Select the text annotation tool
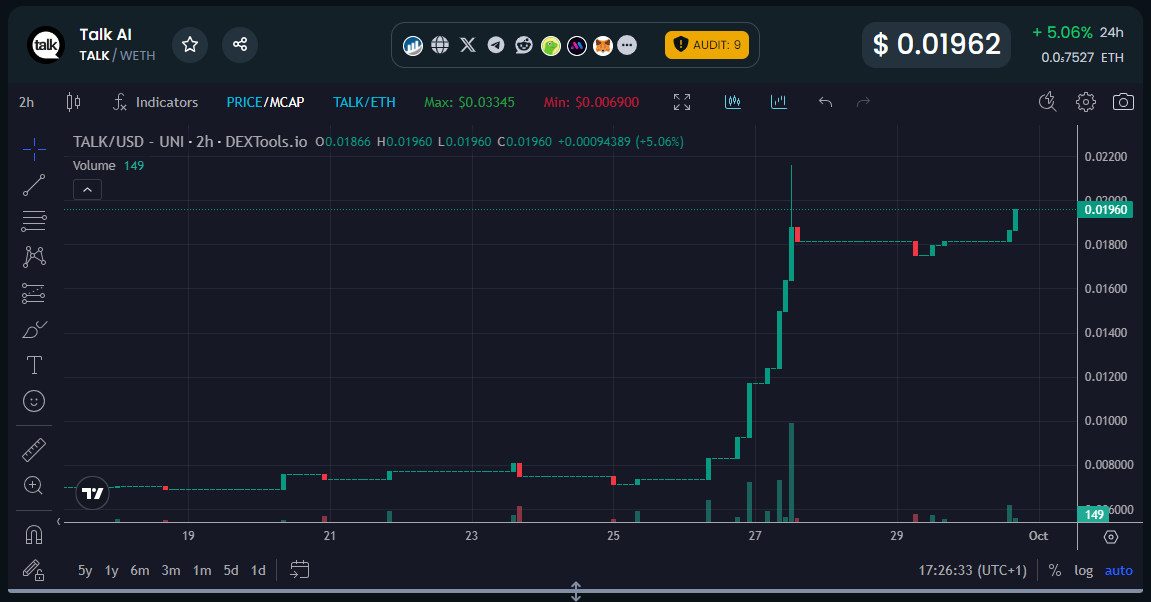Viewport: 1151px width, 602px height. point(34,365)
